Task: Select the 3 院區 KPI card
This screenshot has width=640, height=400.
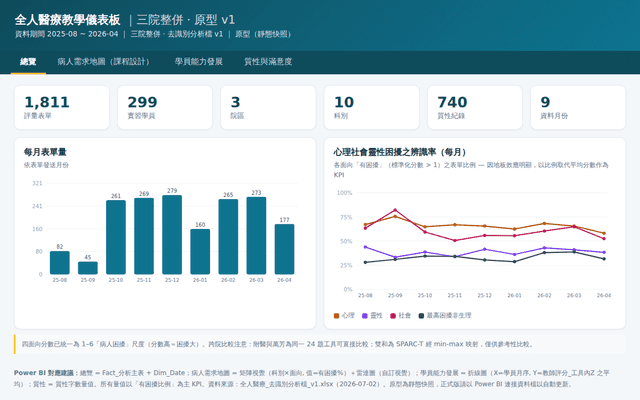Action: [x=268, y=107]
